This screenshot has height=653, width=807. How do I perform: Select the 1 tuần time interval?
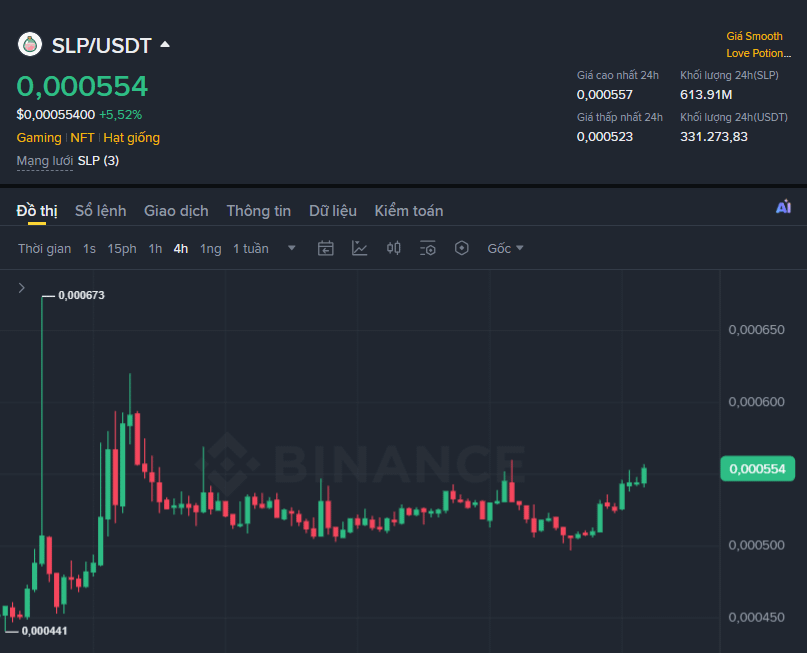pos(251,249)
